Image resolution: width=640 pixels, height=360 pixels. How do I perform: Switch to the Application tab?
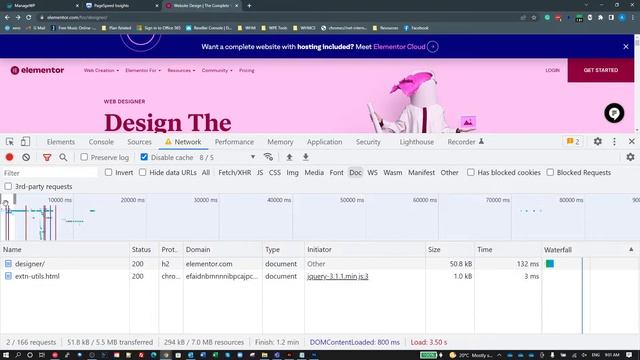point(324,142)
